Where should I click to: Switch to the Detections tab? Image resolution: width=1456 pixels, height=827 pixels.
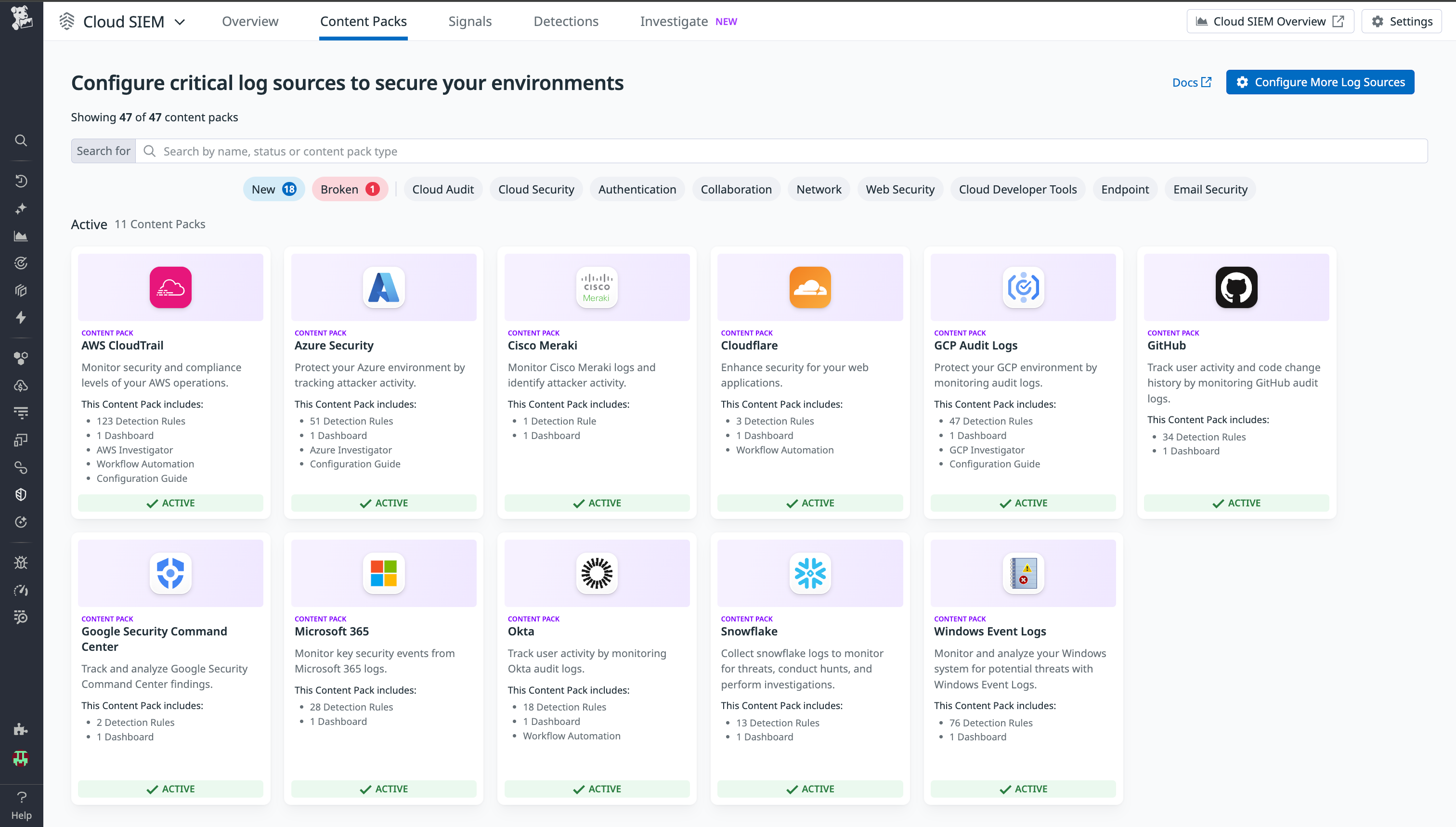point(566,21)
